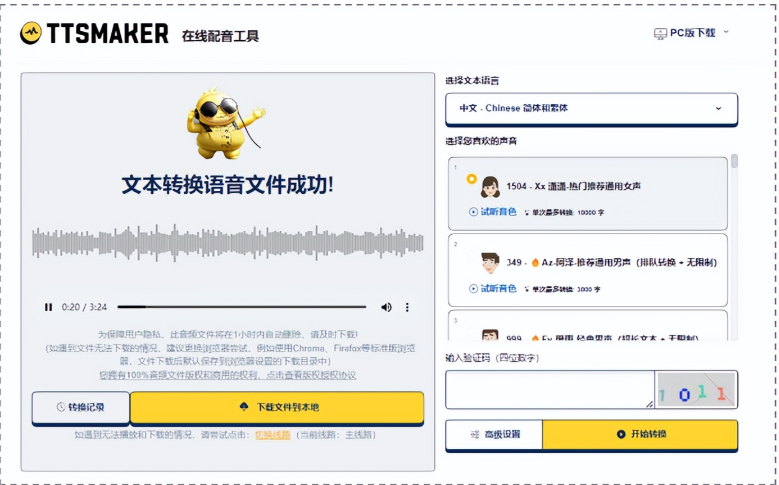
Task: Expand the 中文 - Chinese language dropdown
Action: point(591,108)
